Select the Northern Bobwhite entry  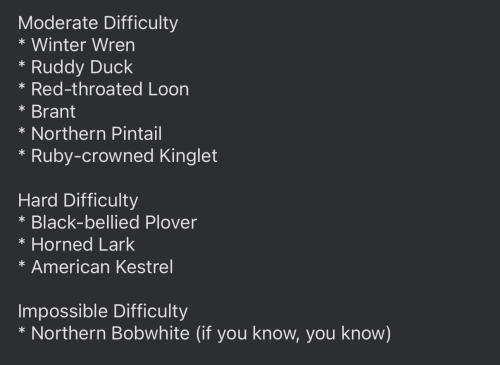(x=110, y=333)
